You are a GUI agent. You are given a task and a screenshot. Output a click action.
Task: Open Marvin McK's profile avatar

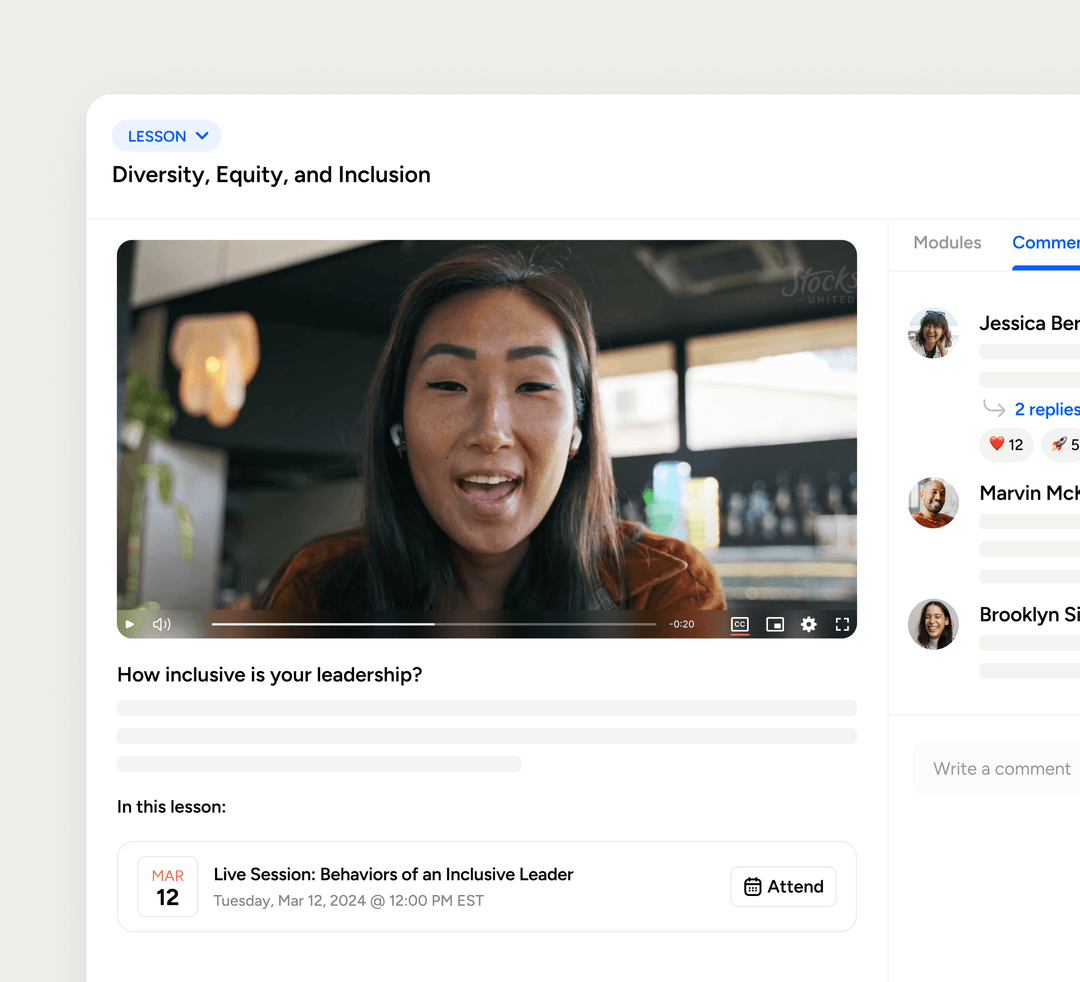coord(933,503)
